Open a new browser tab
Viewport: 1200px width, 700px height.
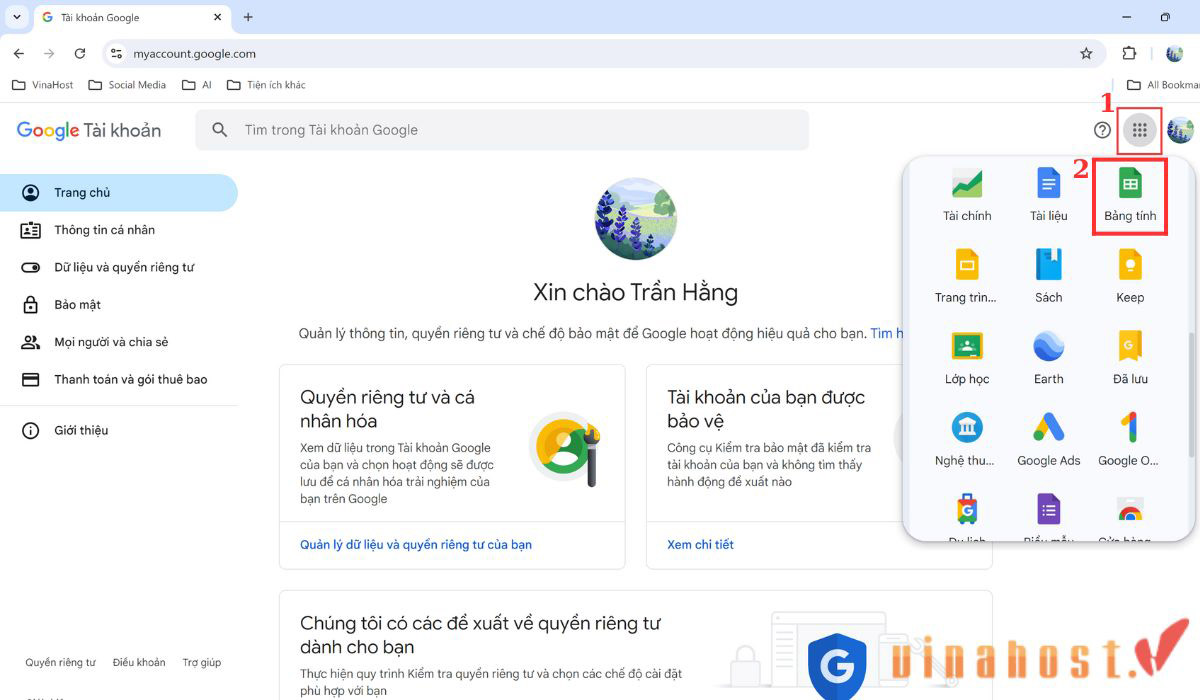(248, 17)
